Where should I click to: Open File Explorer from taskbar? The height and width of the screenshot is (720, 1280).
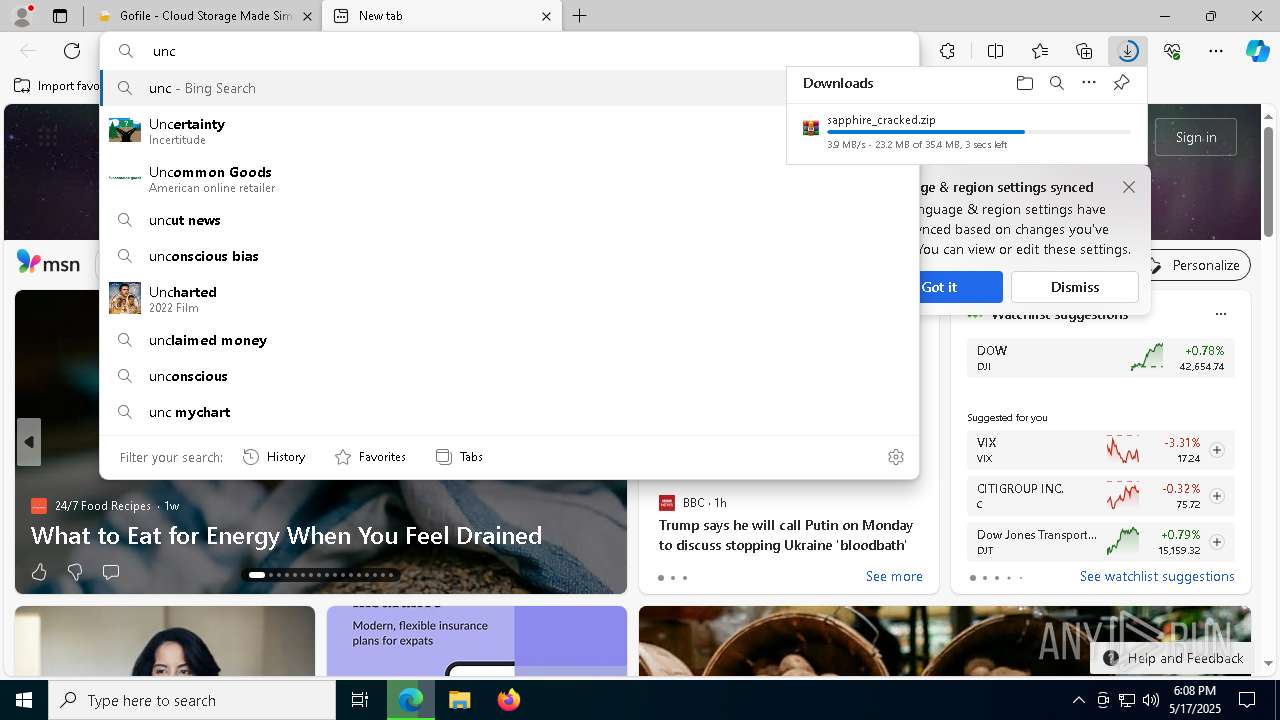pos(459,700)
